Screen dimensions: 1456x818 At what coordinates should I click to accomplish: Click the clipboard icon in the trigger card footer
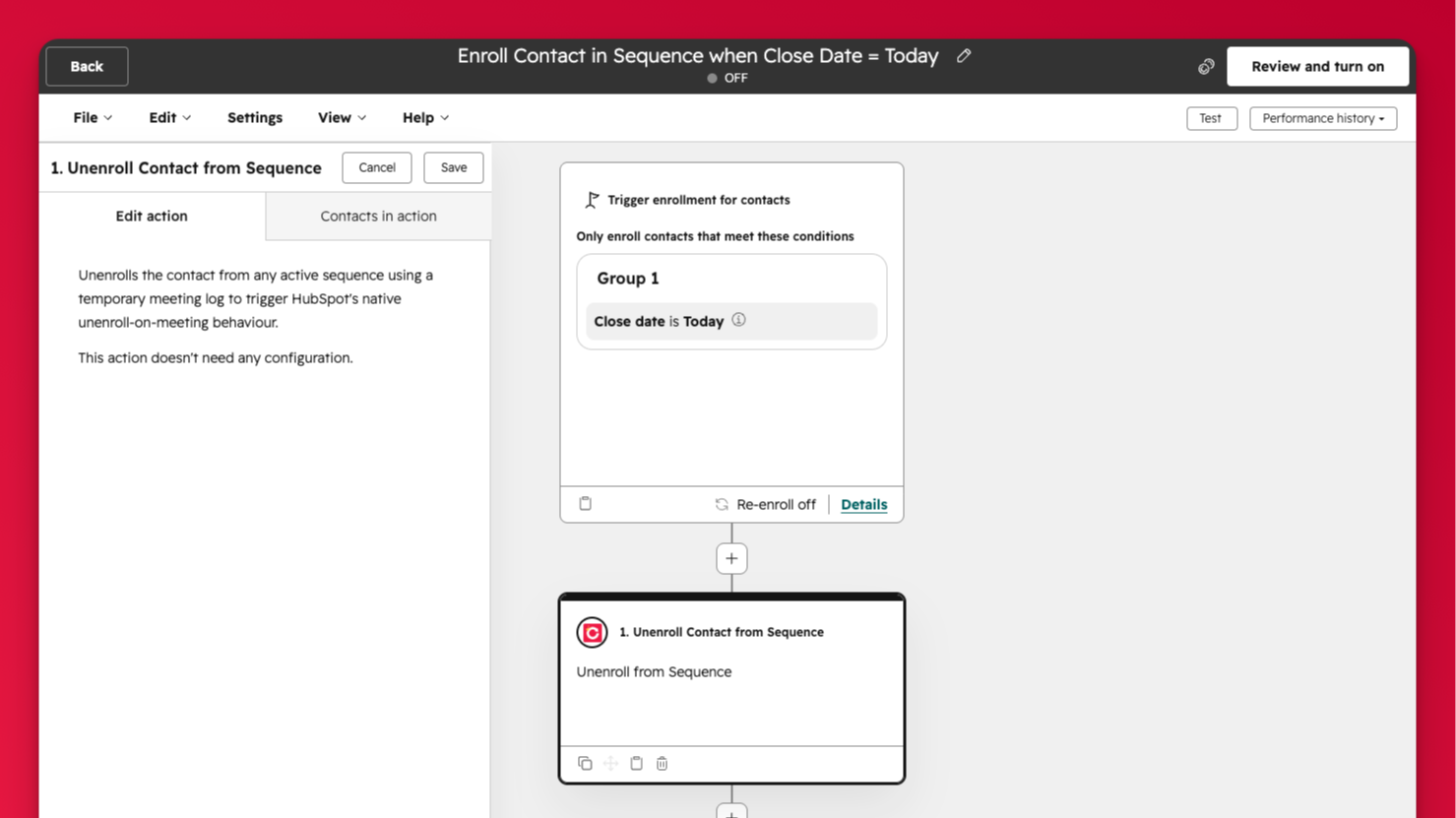click(x=586, y=503)
